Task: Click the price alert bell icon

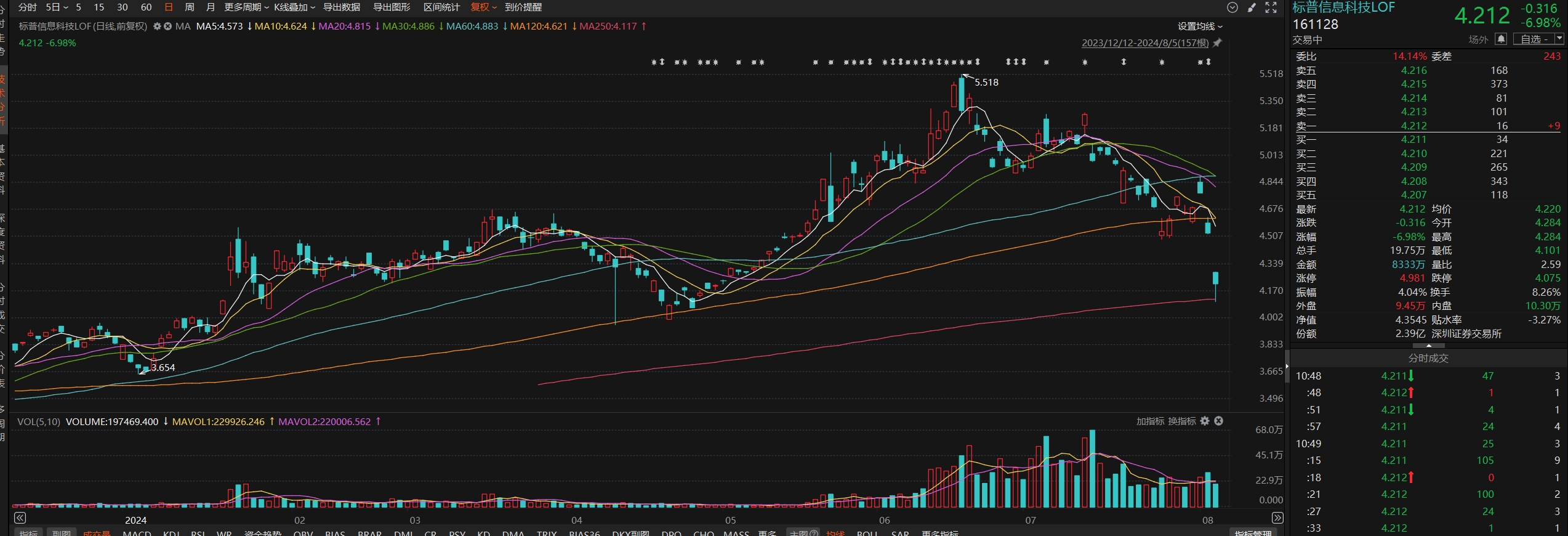Action: coord(1502,39)
